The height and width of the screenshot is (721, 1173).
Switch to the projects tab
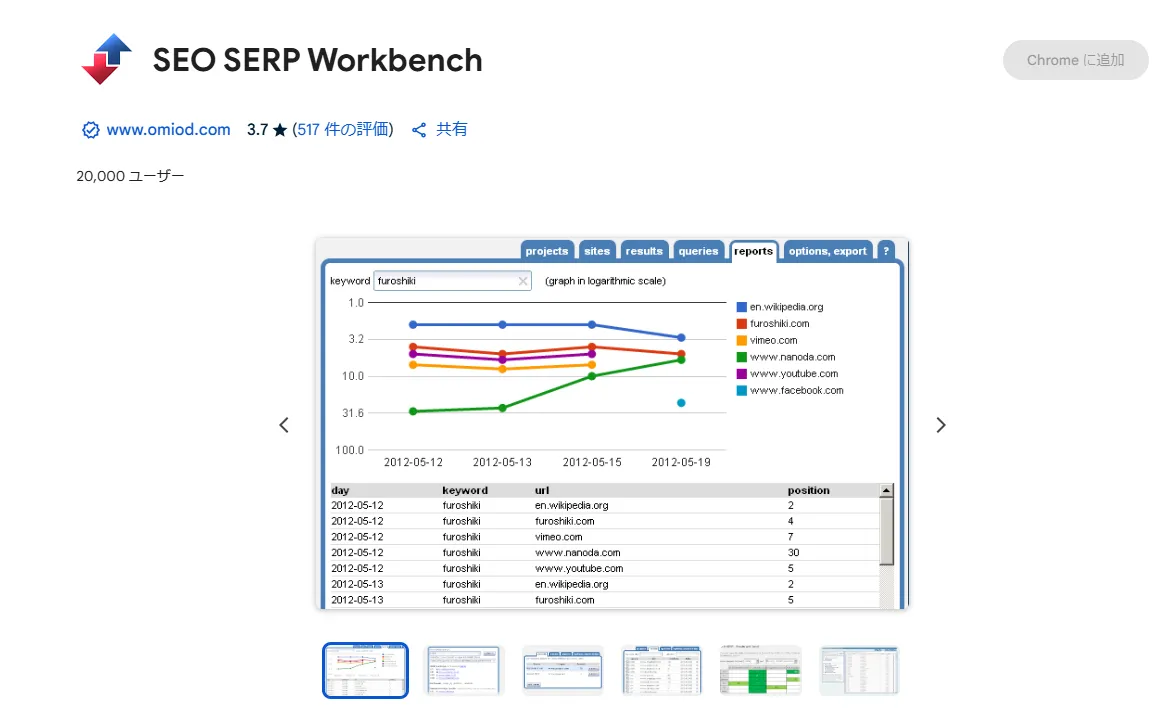[547, 251]
